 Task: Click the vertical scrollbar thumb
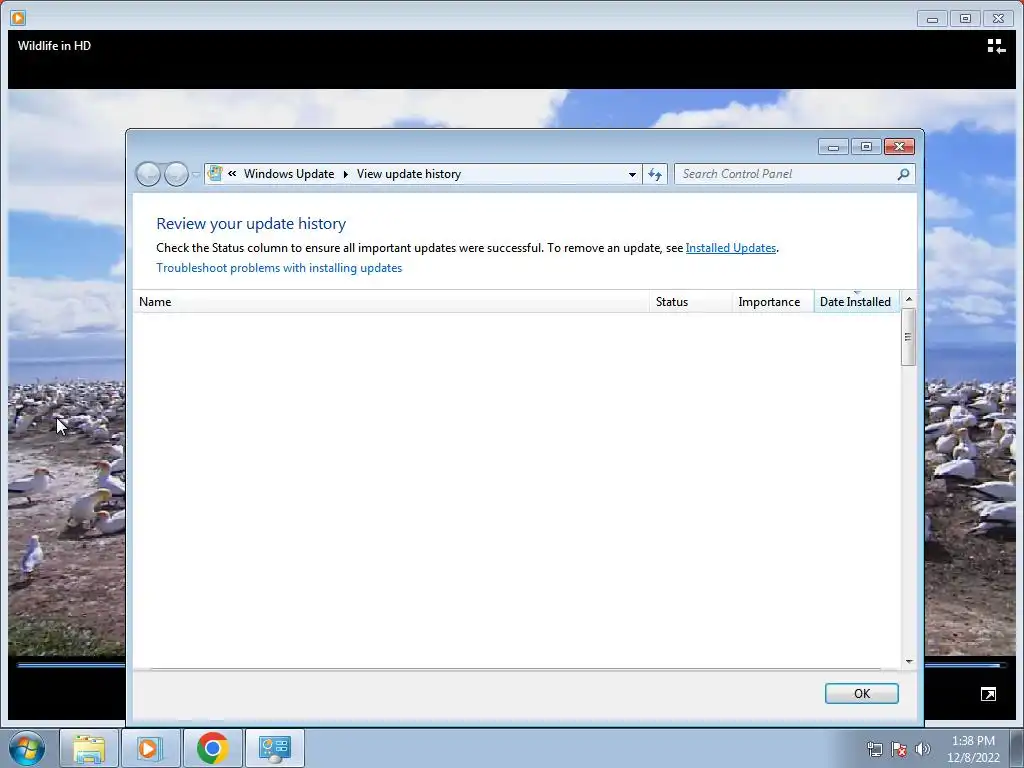tap(908, 337)
